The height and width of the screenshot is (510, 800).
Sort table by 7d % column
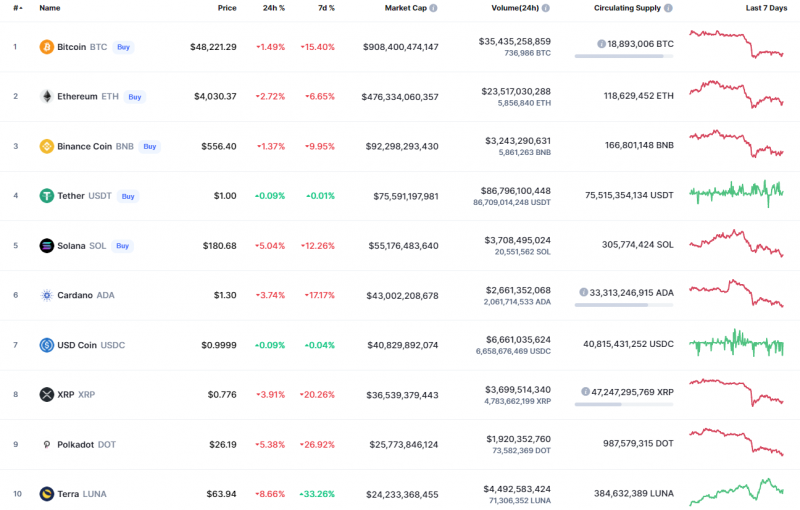click(326, 8)
